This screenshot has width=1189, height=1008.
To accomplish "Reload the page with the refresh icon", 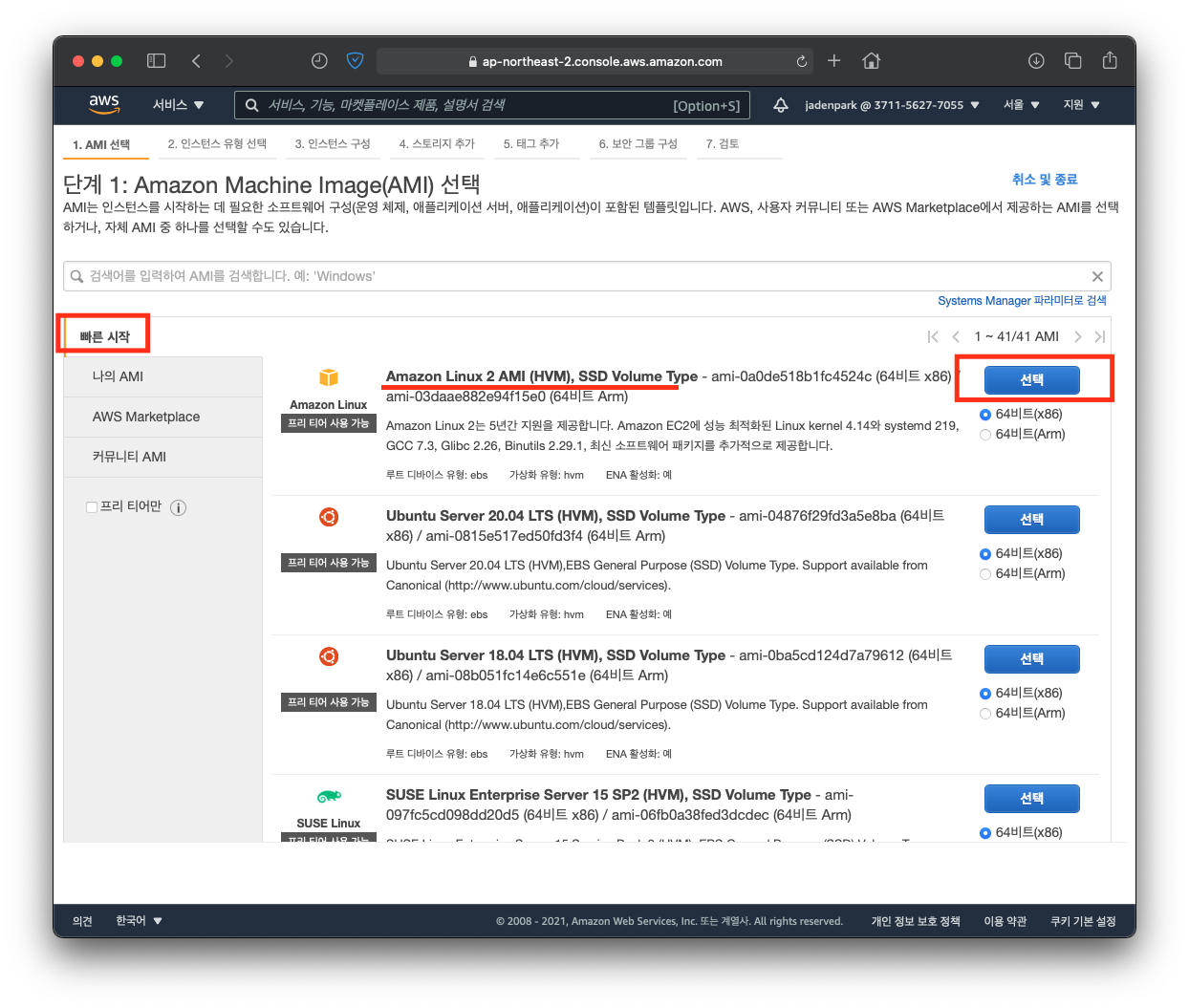I will coord(801,61).
